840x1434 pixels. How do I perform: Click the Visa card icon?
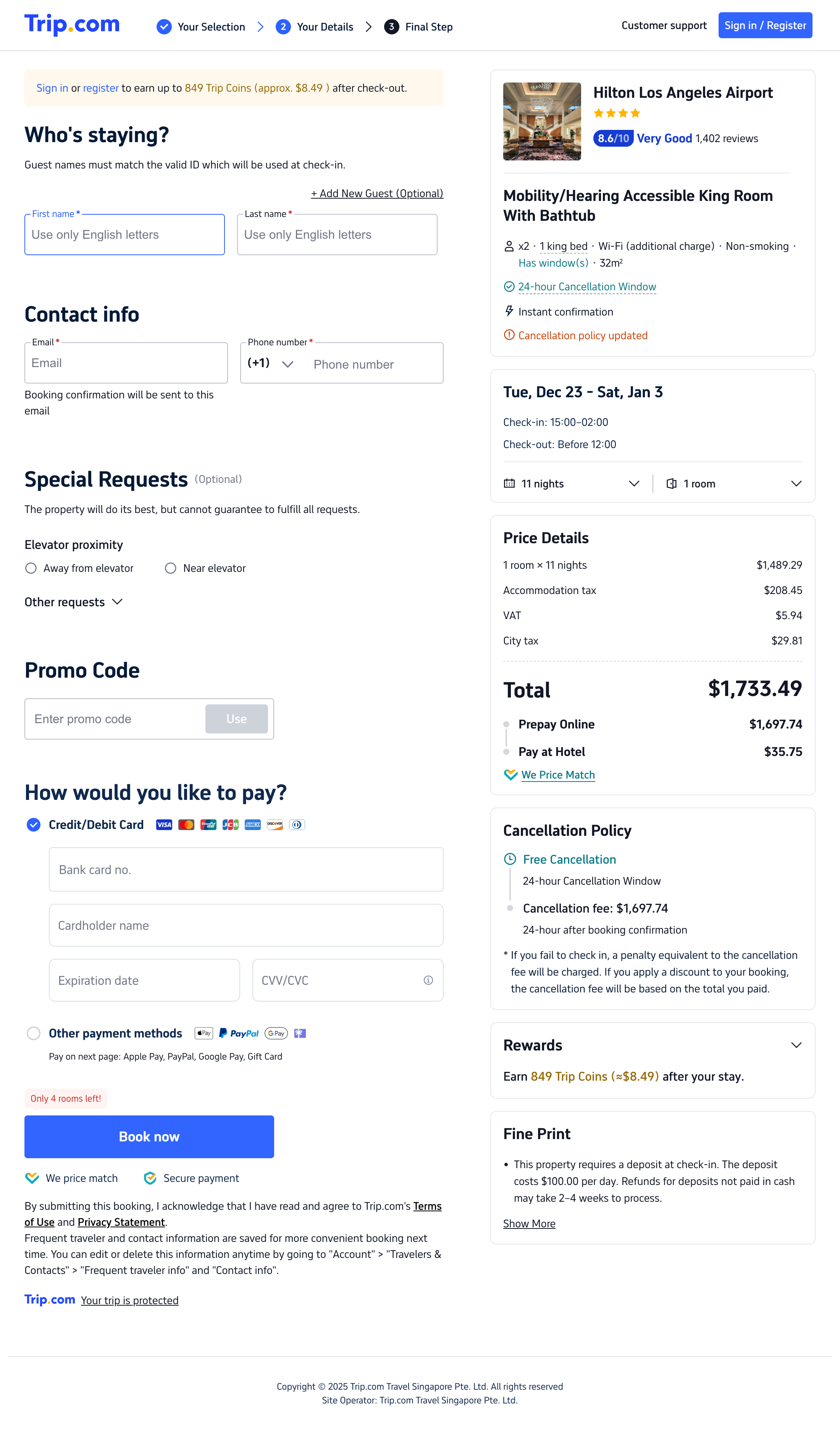[164, 825]
